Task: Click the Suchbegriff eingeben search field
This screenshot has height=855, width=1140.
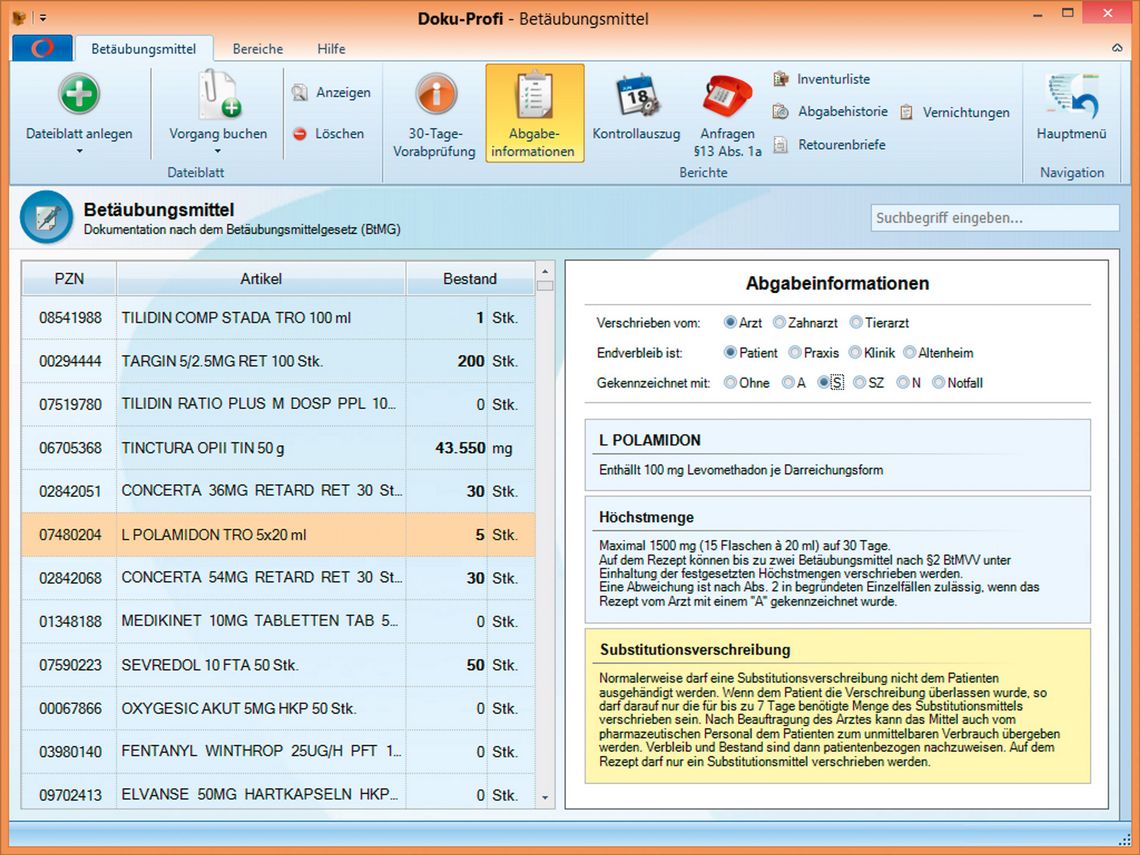Action: (994, 218)
